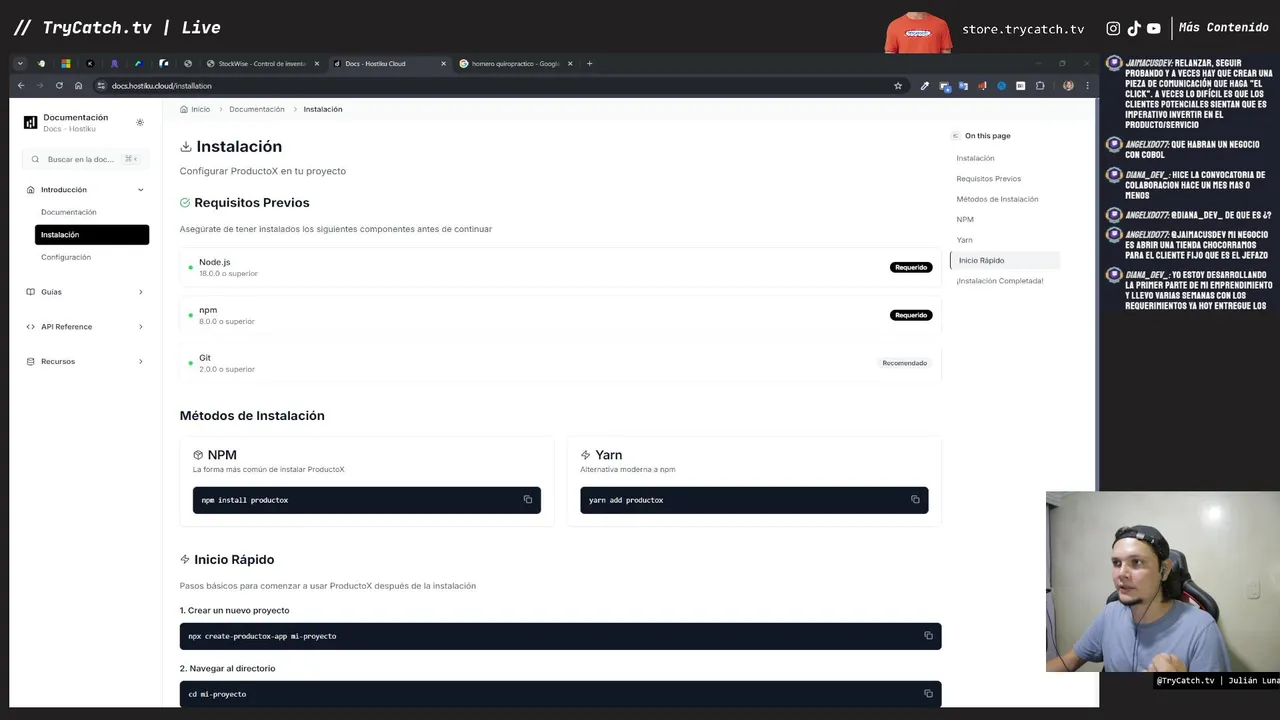
Task: Open the pinned Microsoft tab
Action: [x=66, y=64]
